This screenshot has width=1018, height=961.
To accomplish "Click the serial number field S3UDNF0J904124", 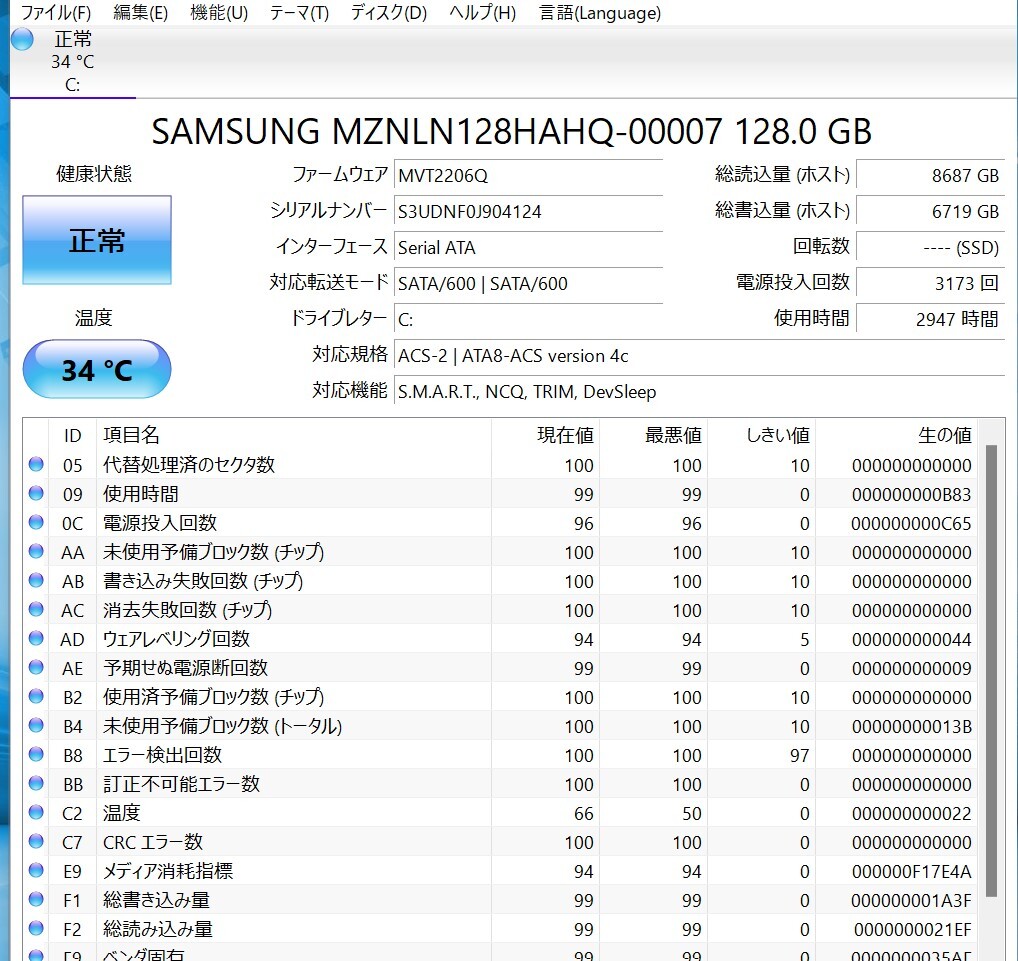I will [x=528, y=212].
